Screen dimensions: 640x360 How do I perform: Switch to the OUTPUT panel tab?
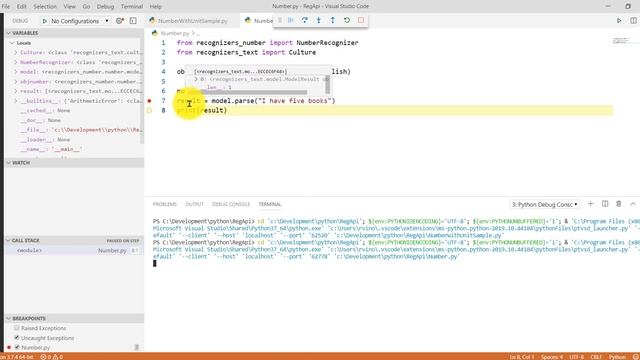pyautogui.click(x=194, y=204)
